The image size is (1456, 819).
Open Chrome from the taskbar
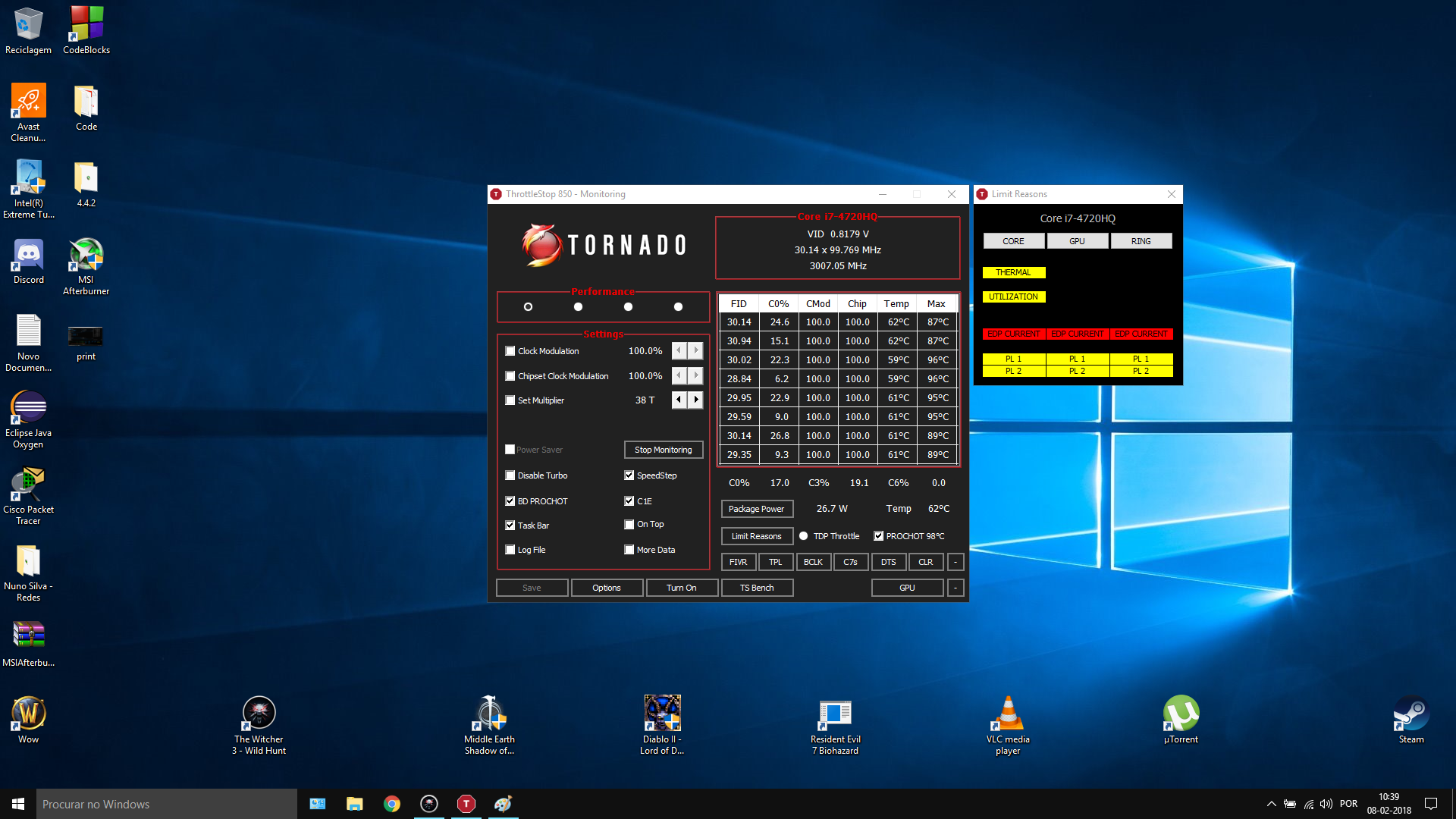click(391, 804)
